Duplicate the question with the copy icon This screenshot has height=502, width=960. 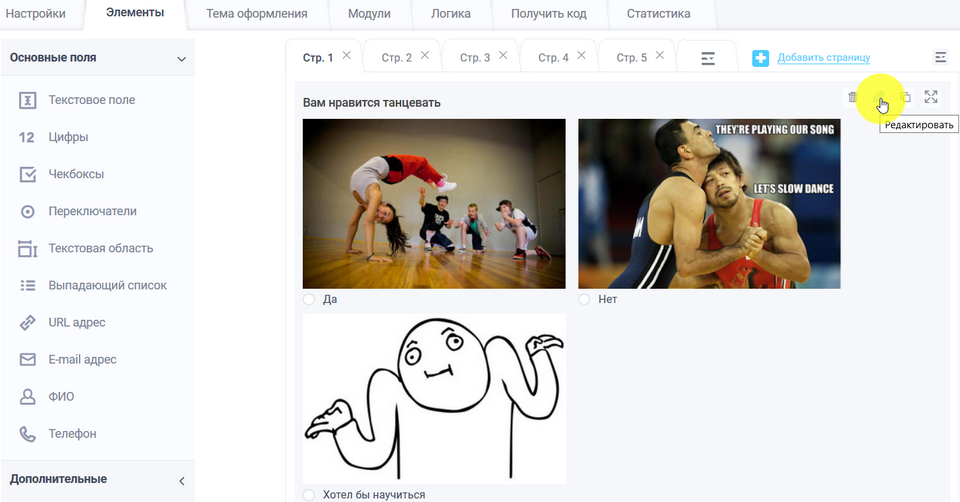(905, 97)
